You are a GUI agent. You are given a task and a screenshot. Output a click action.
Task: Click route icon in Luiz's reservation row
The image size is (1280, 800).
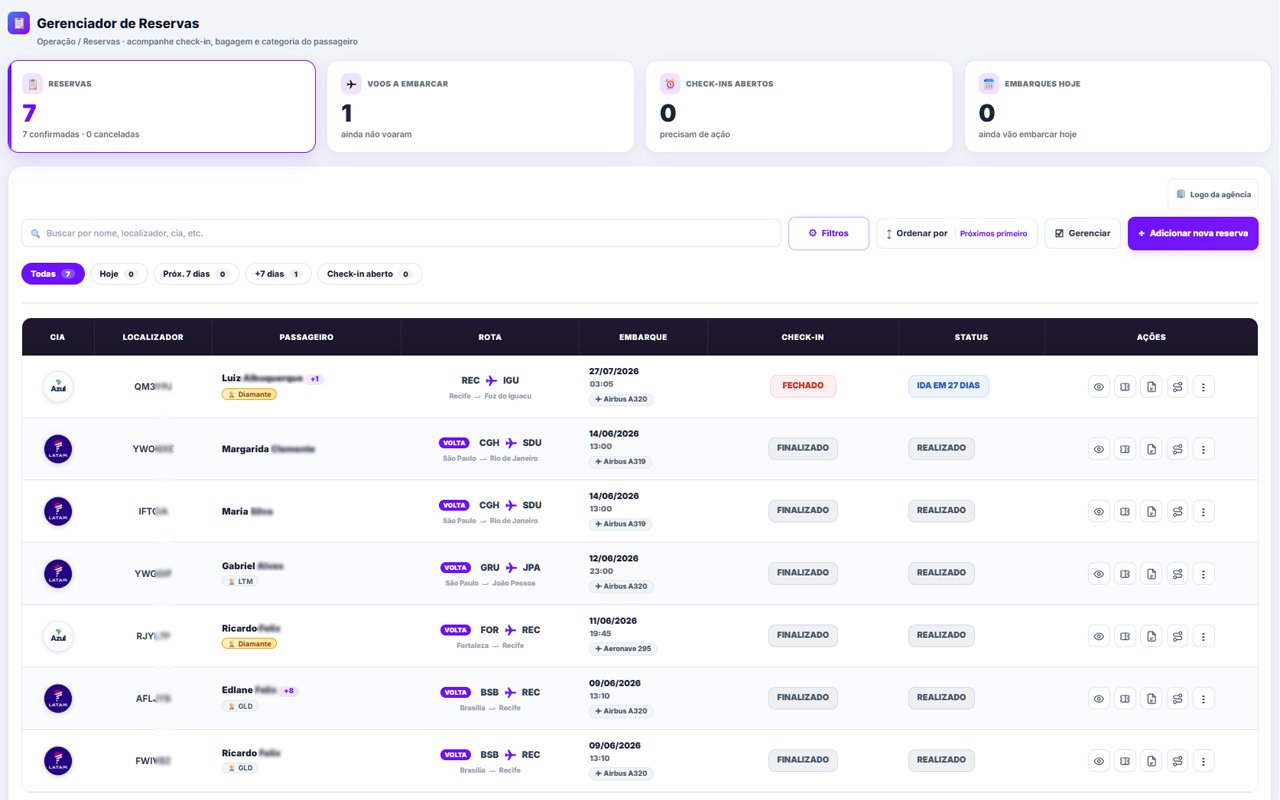pyautogui.click(x=1178, y=386)
